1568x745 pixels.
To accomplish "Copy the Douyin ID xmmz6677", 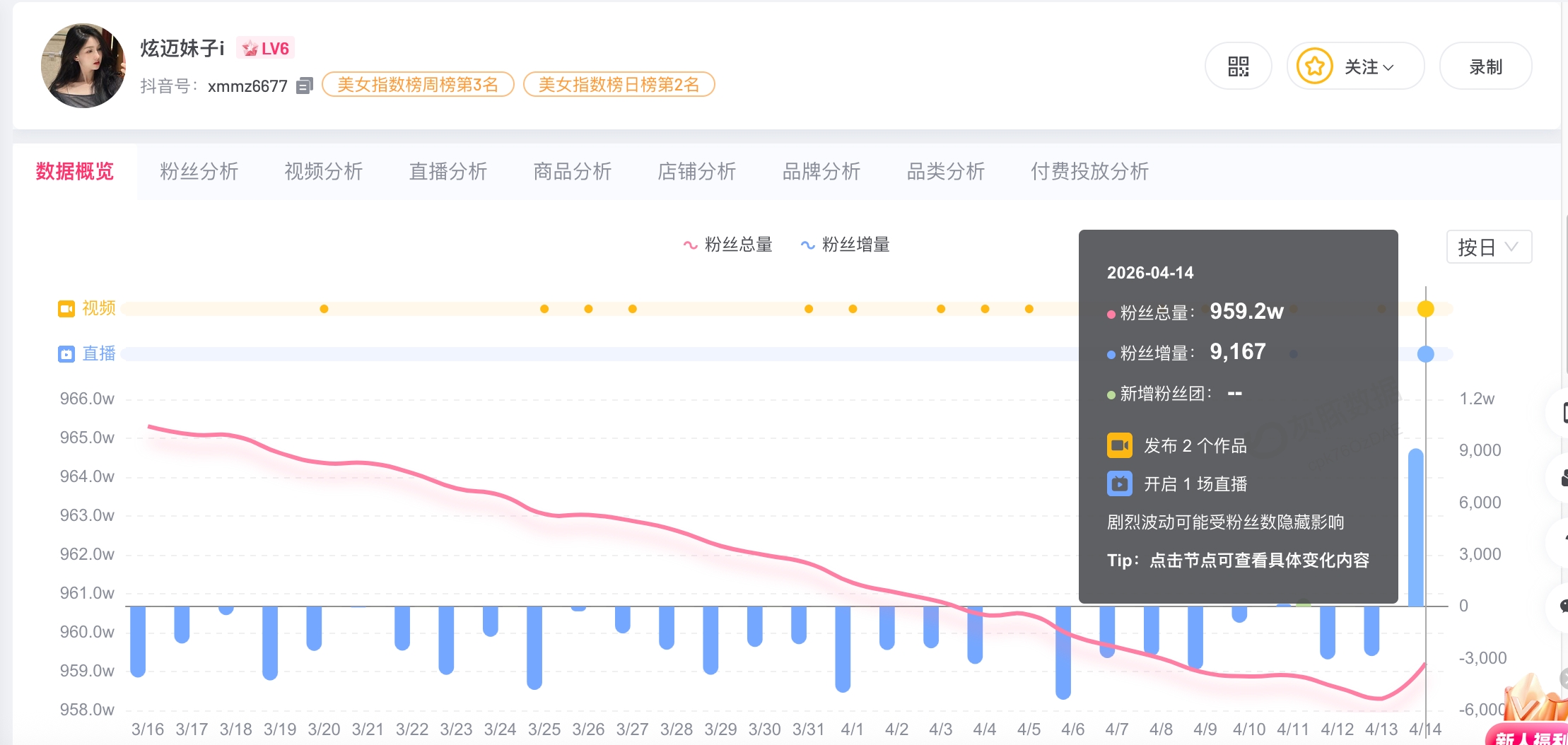I will point(304,86).
